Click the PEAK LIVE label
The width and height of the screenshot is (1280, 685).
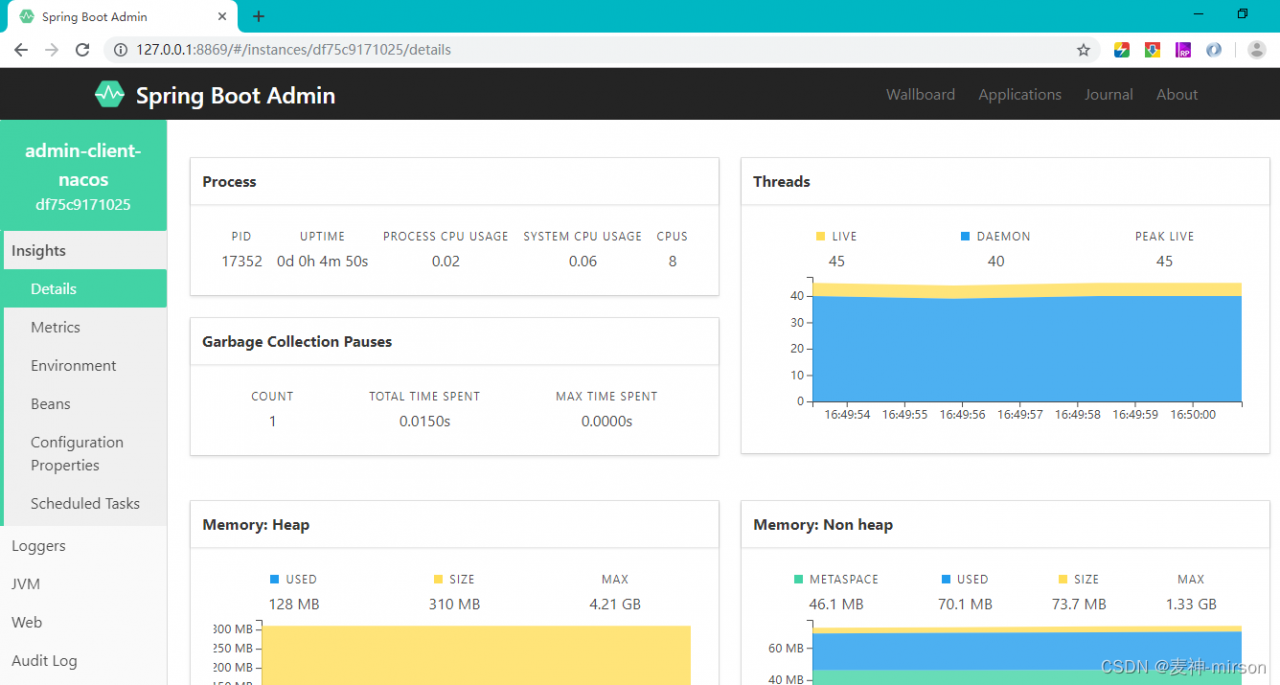coord(1165,236)
